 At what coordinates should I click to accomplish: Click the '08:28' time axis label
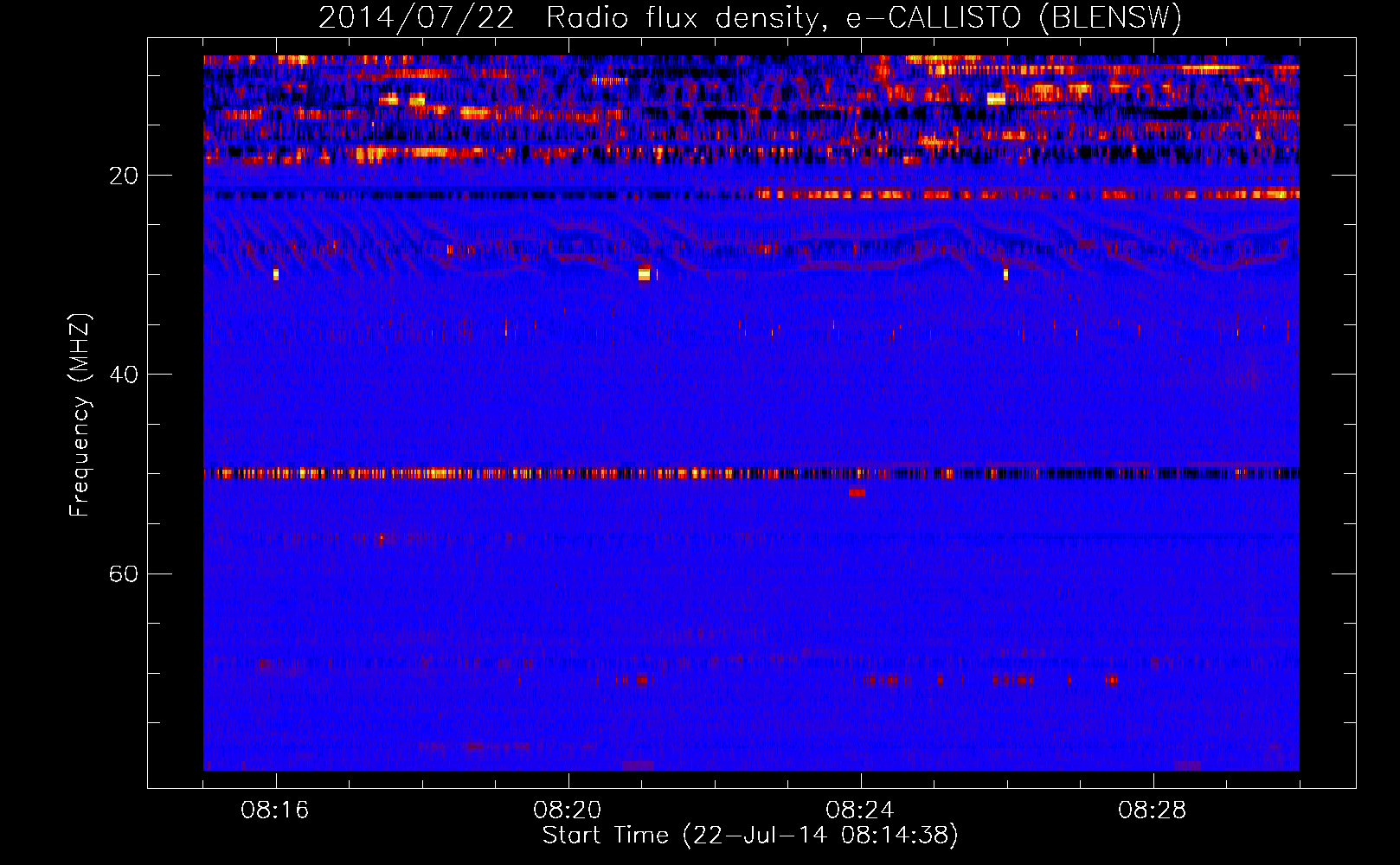click(1153, 811)
